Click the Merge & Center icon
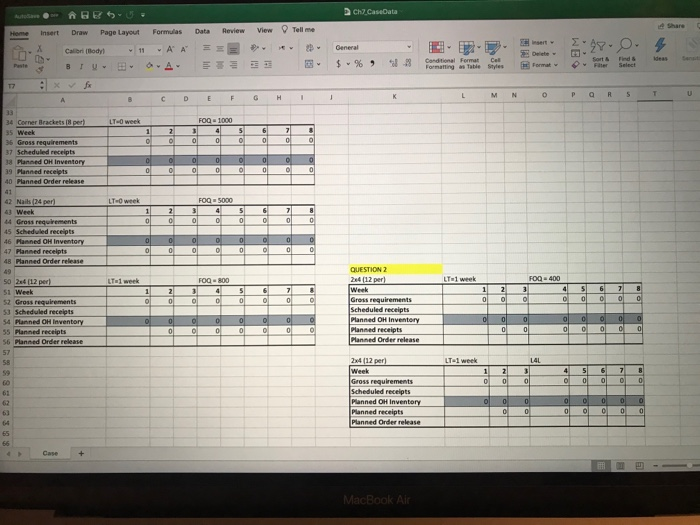The height and width of the screenshot is (525, 700). [x=309, y=64]
